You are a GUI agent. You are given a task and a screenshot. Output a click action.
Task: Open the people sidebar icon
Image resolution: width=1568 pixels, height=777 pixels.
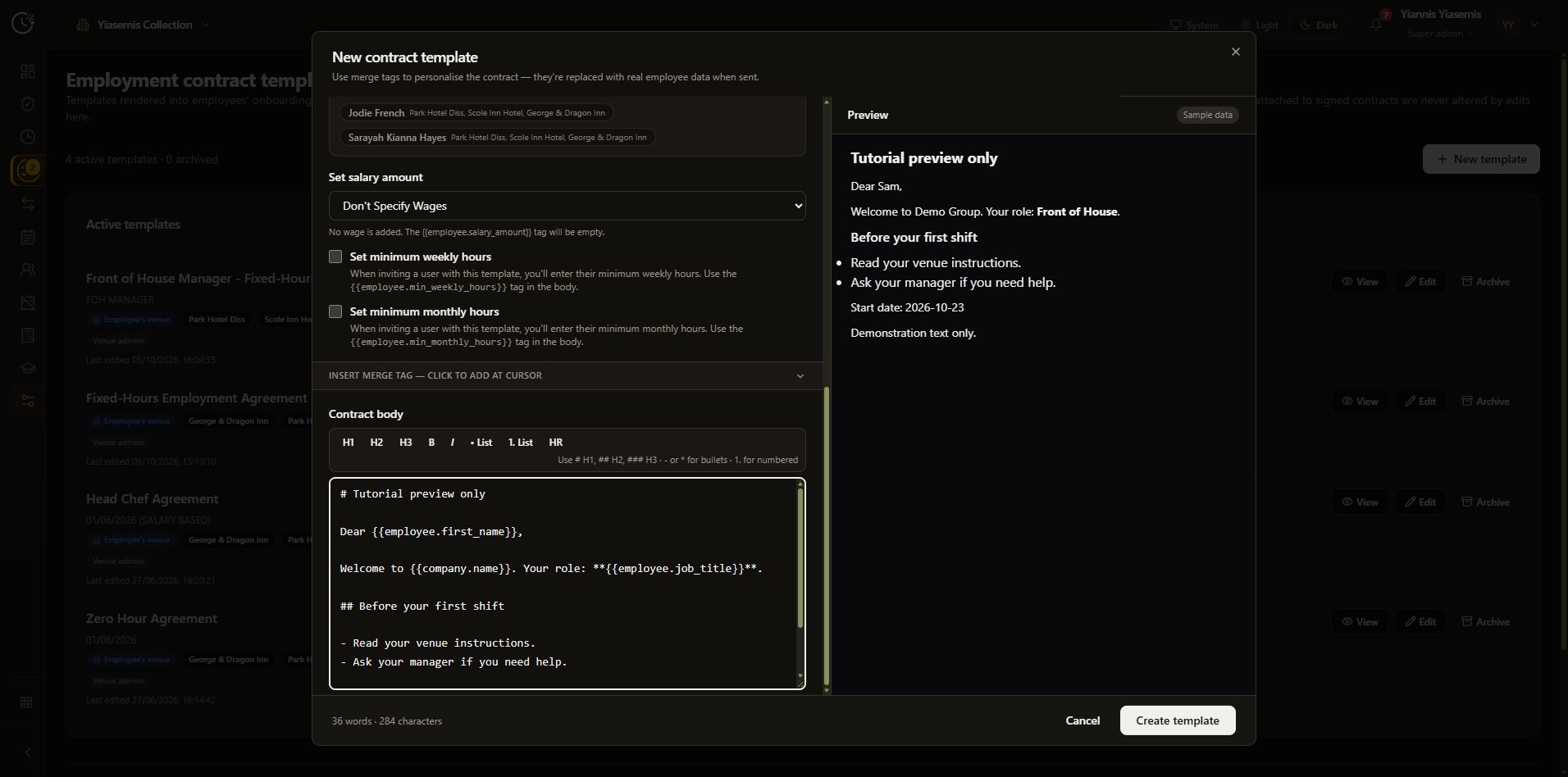click(28, 269)
